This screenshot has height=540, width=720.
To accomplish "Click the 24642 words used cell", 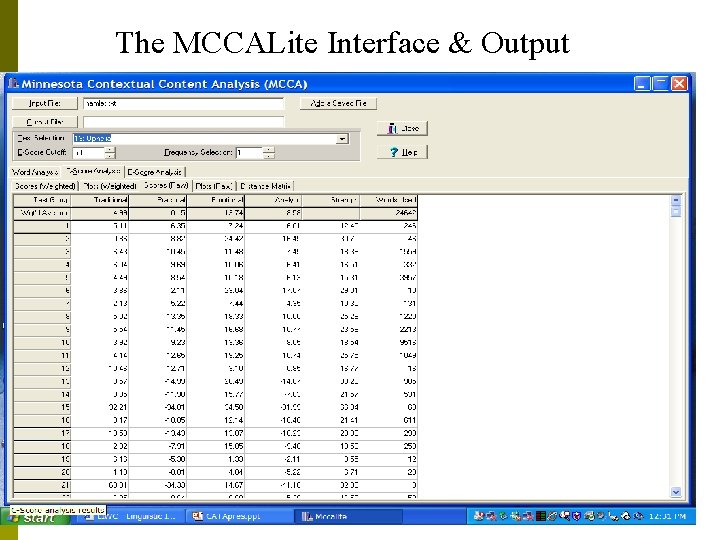I will (x=389, y=213).
